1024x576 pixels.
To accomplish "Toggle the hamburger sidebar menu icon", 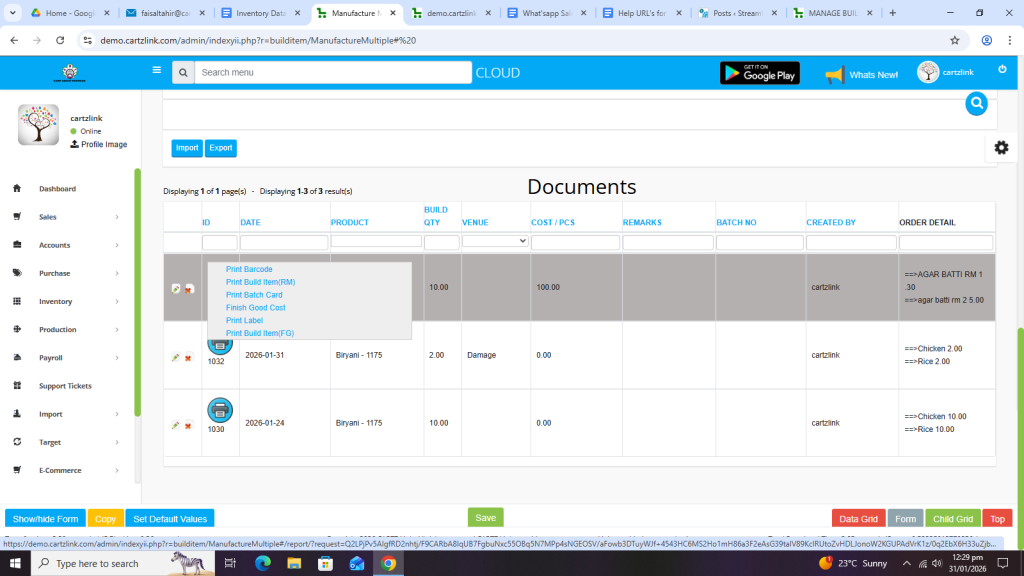I will click(x=157, y=71).
